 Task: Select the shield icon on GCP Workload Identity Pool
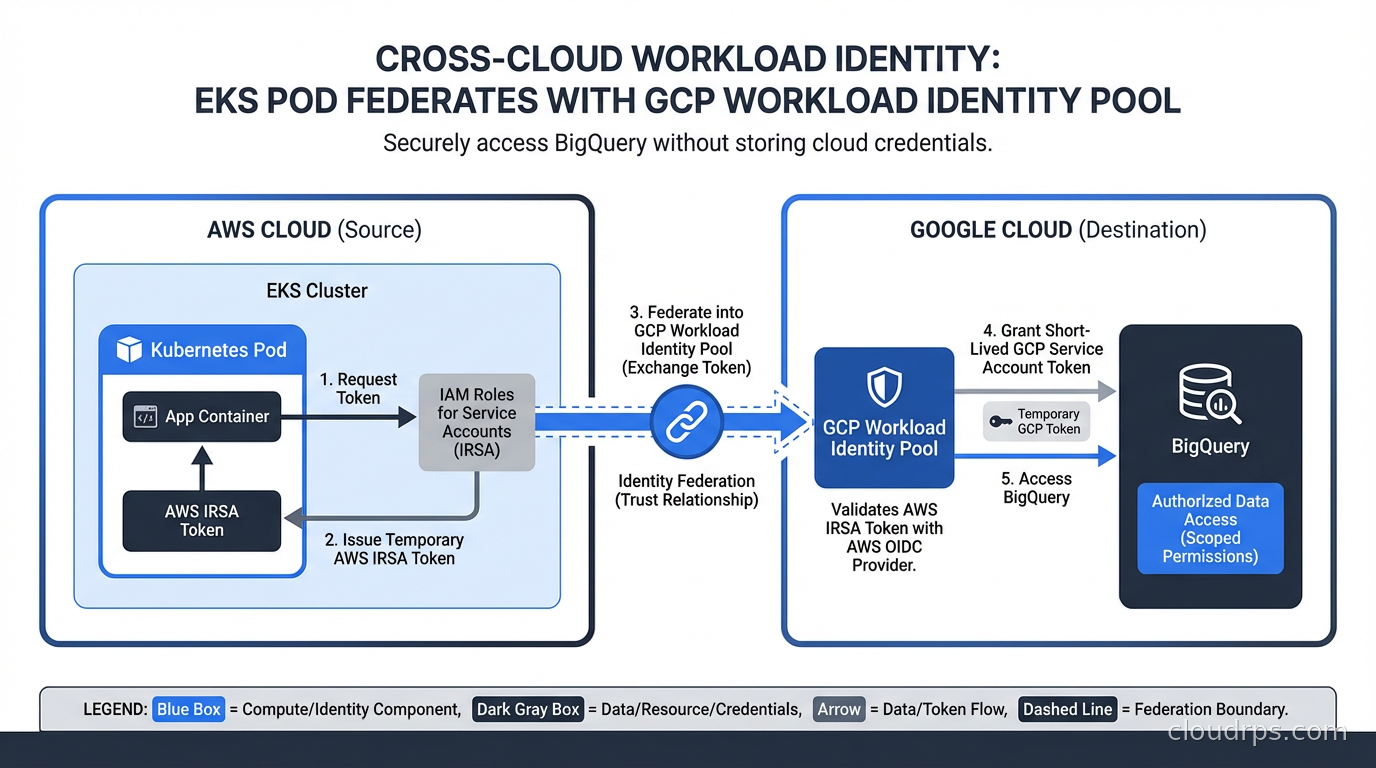coord(884,389)
